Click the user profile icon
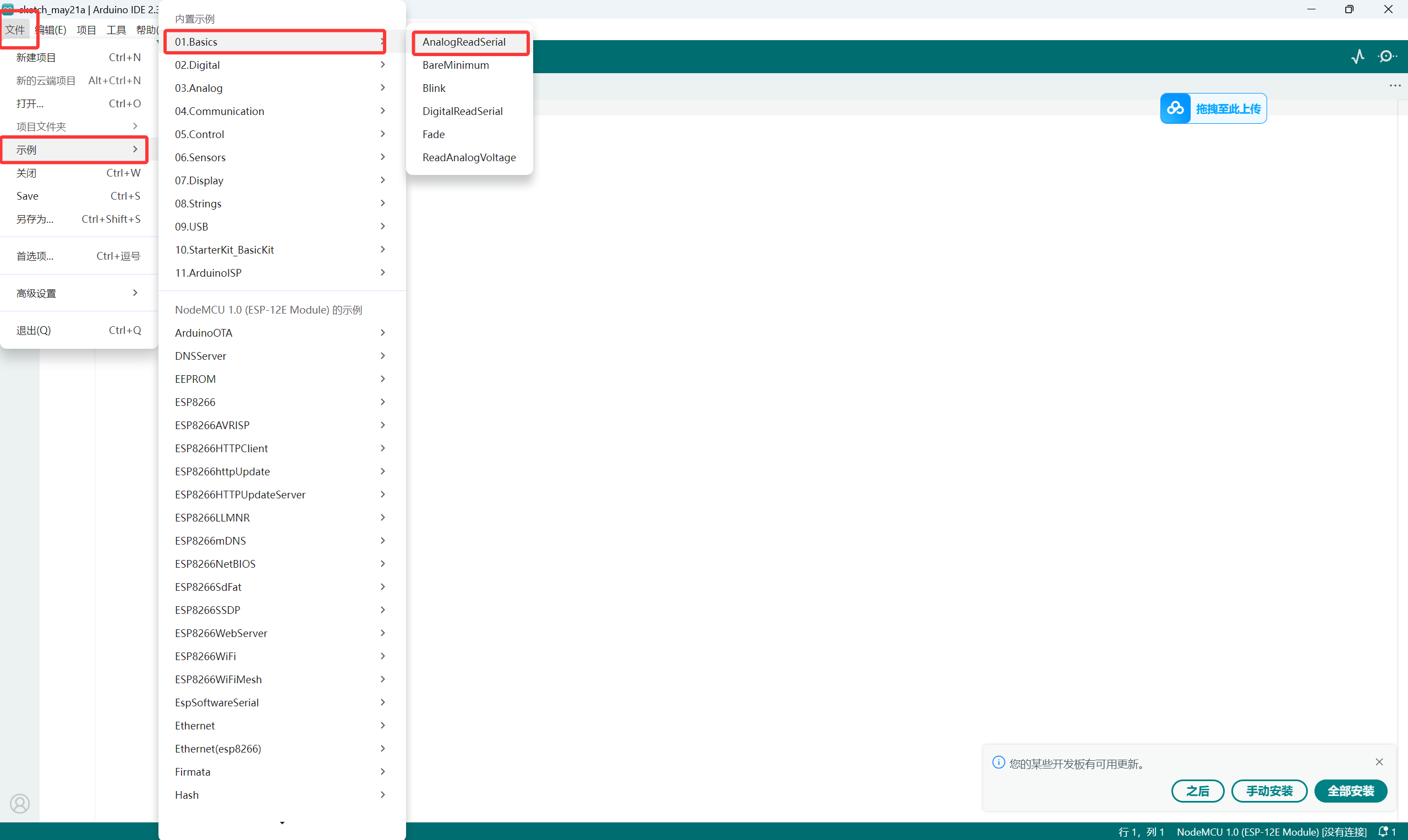Viewport: 1408px width, 840px height. 20,803
